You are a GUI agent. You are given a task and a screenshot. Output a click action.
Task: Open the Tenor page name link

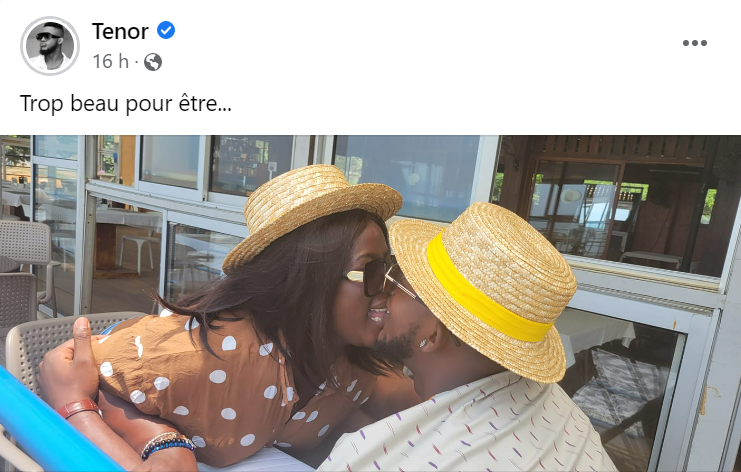point(120,31)
